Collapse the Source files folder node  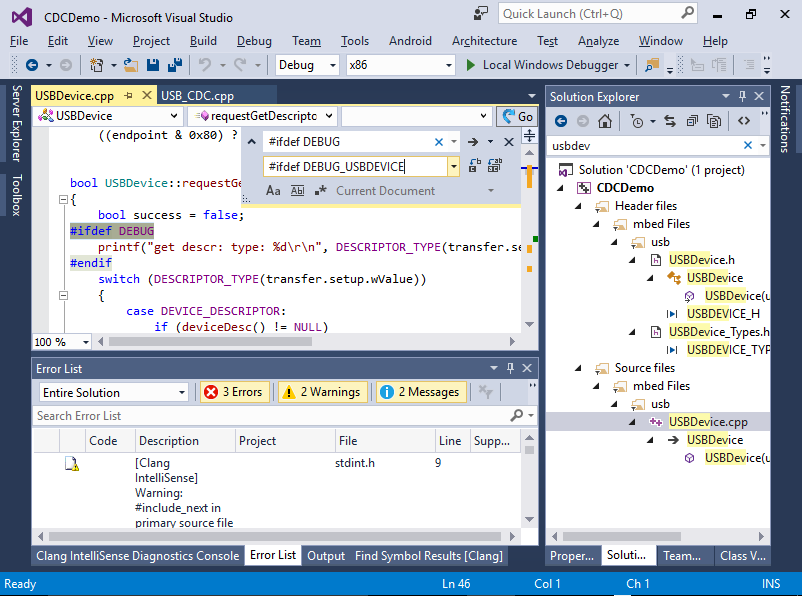578,368
